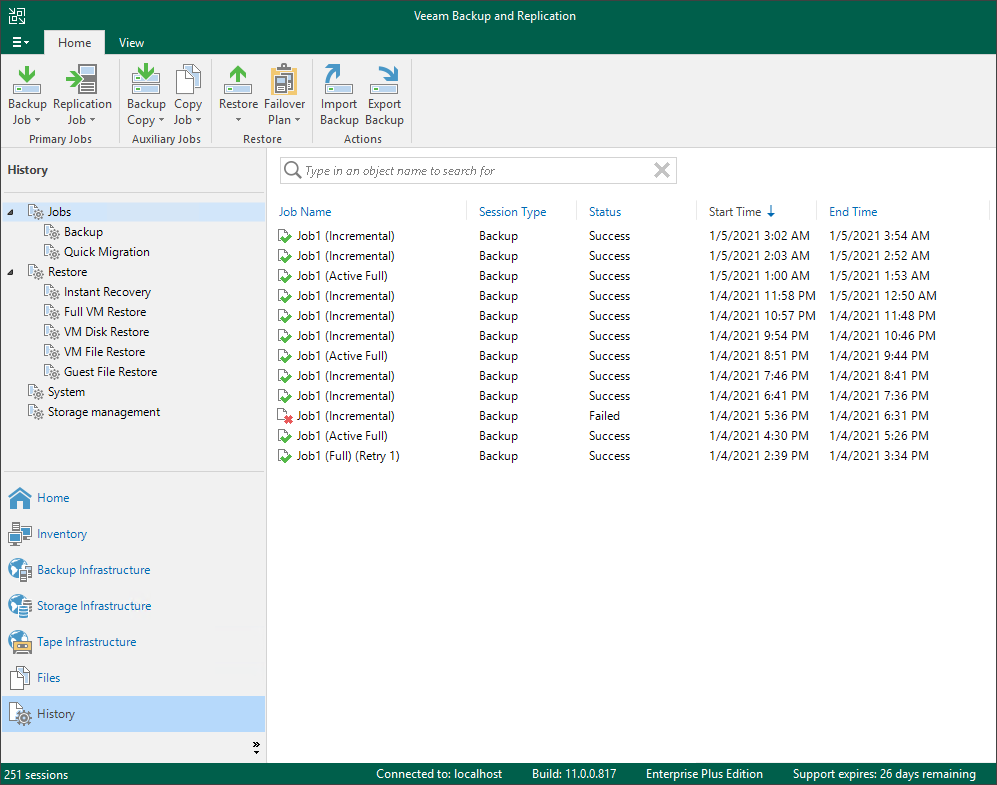
Task: Click the Backup Job ribbon icon
Action: [27, 95]
